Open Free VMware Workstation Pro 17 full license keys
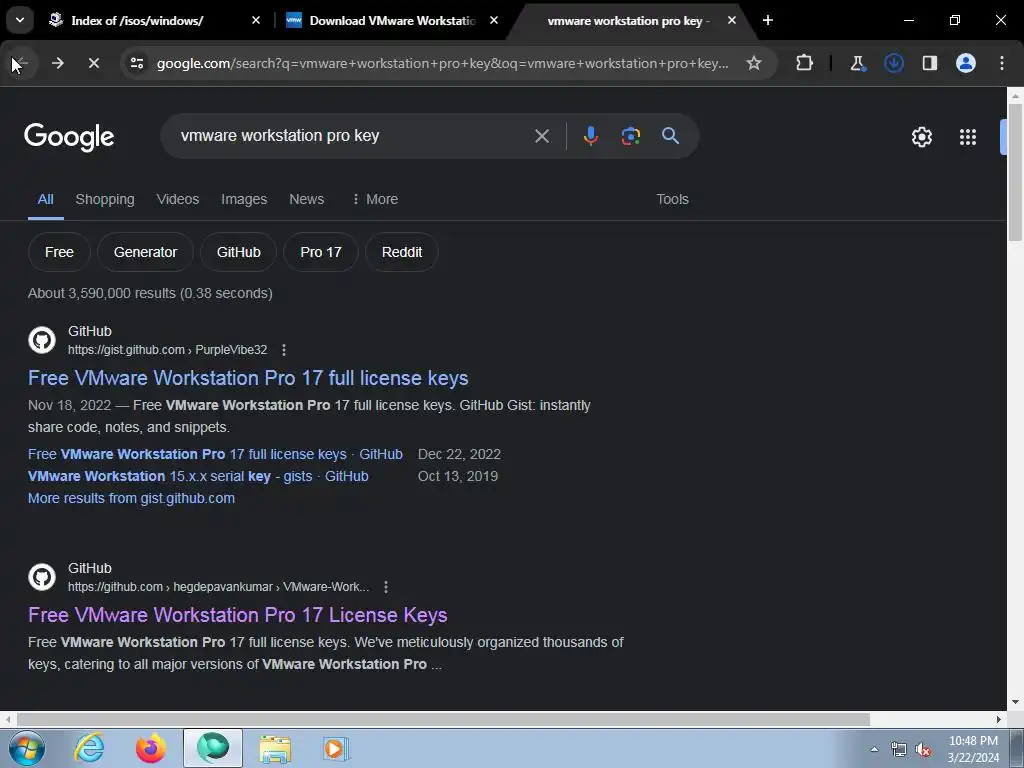Screen dimensions: 1024x768 (x=248, y=378)
